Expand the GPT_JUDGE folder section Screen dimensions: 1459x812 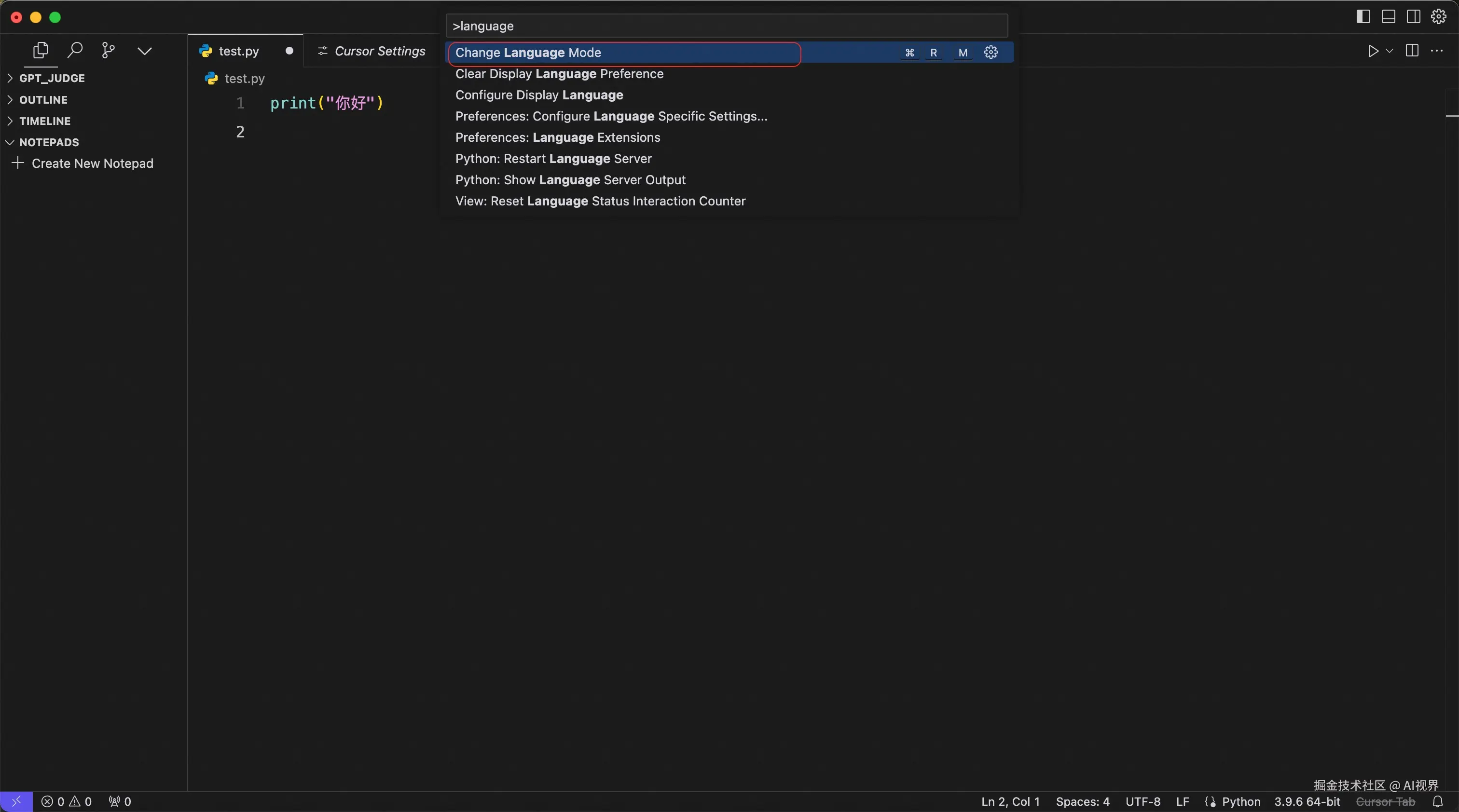pyautogui.click(x=52, y=78)
